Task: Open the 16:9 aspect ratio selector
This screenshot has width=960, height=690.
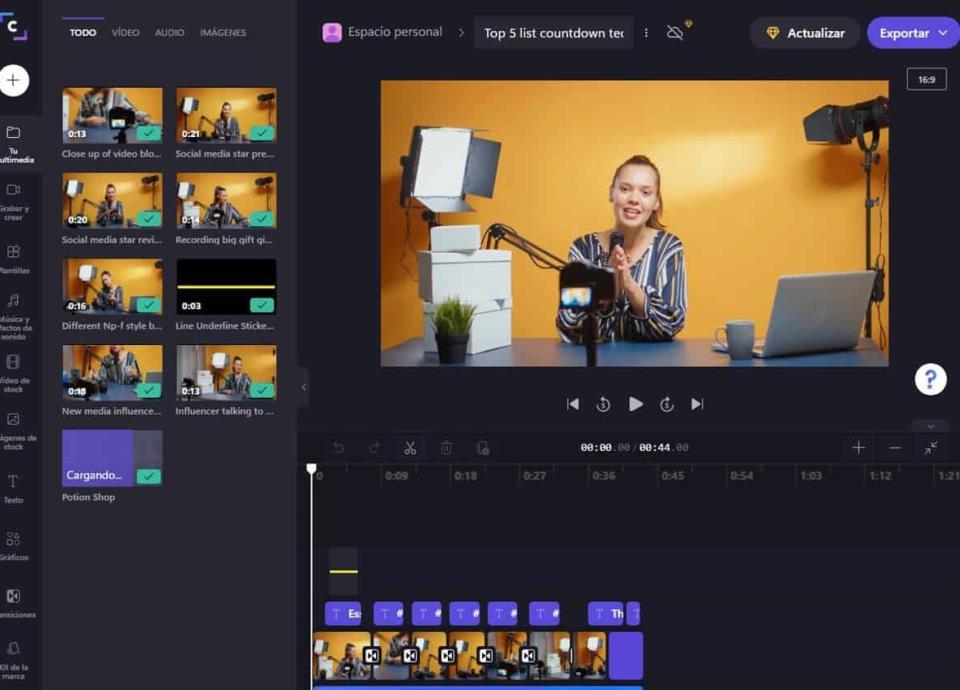Action: pos(926,79)
